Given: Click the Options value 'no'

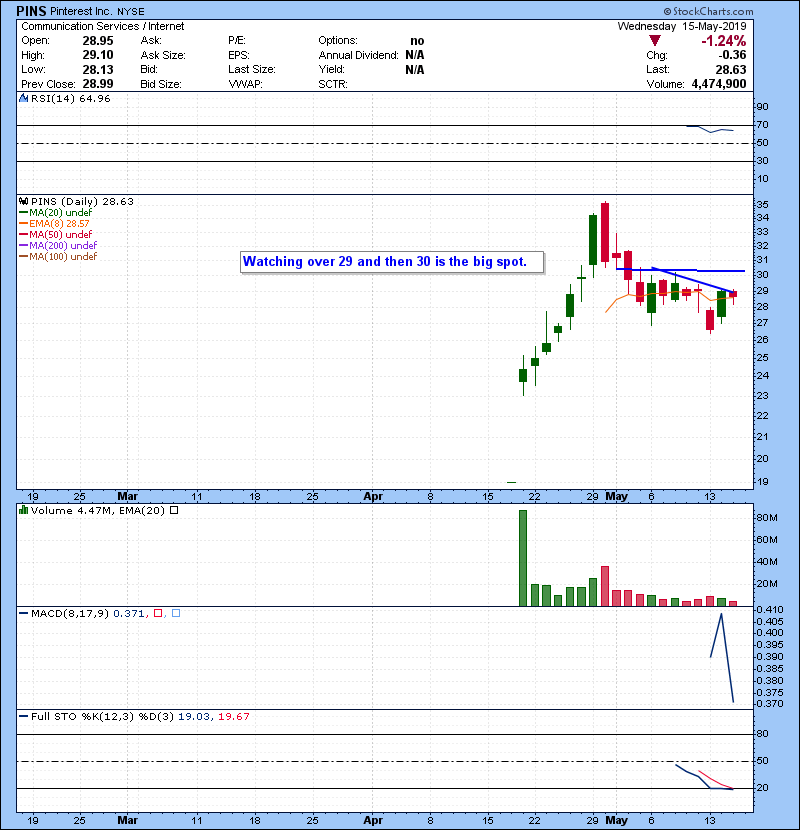Looking at the screenshot, I should [417, 41].
